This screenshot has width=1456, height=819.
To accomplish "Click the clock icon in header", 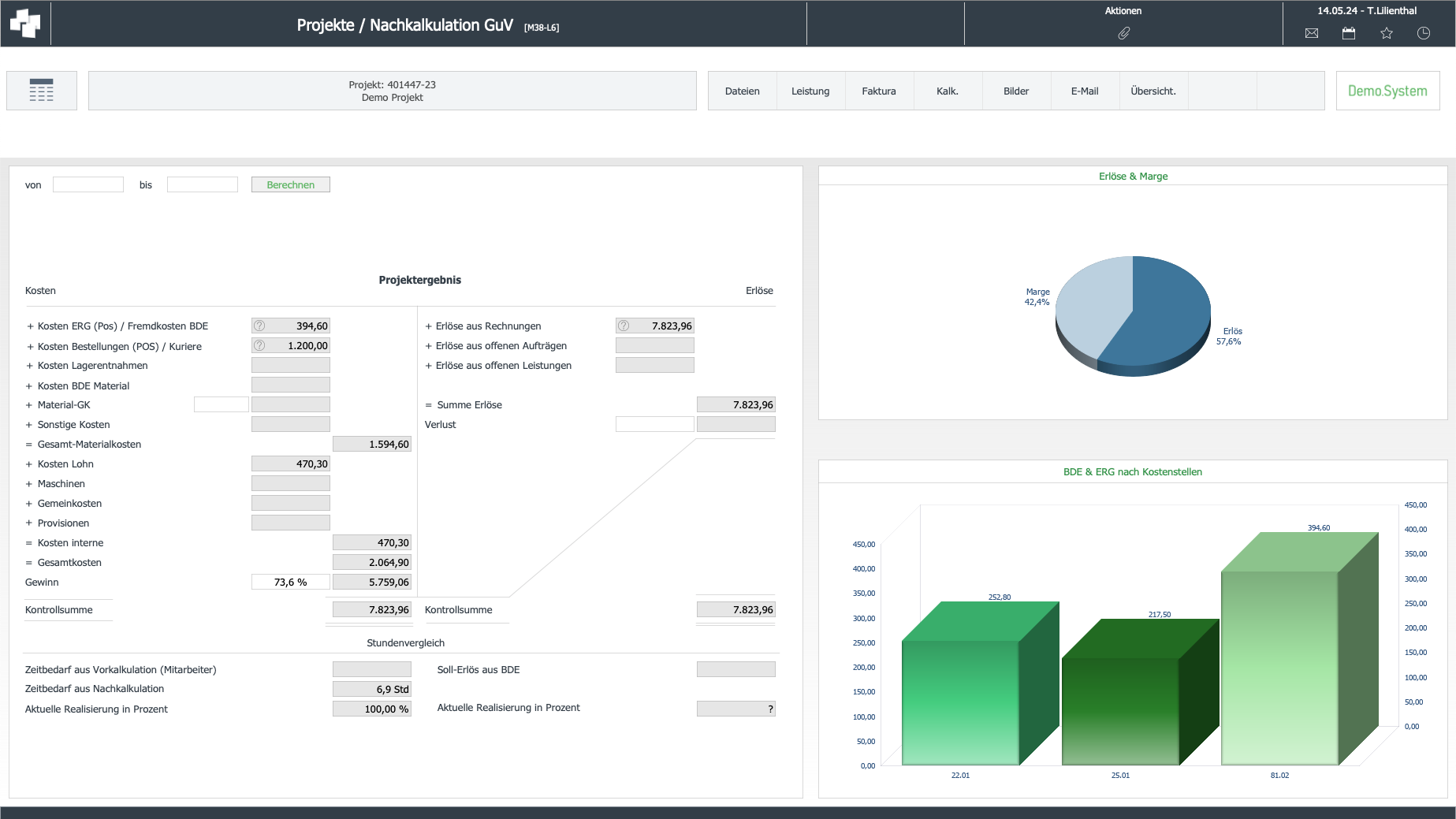I will click(x=1424, y=33).
